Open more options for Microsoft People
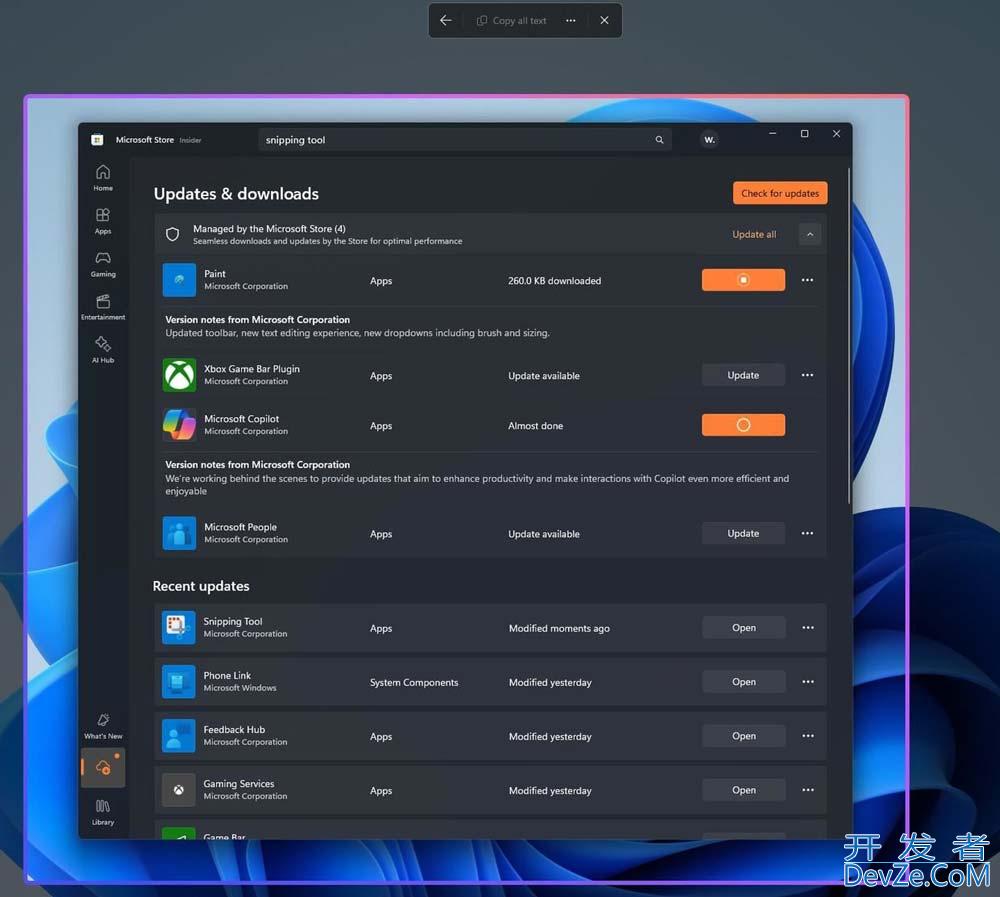The width and height of the screenshot is (1000, 897). [x=807, y=533]
